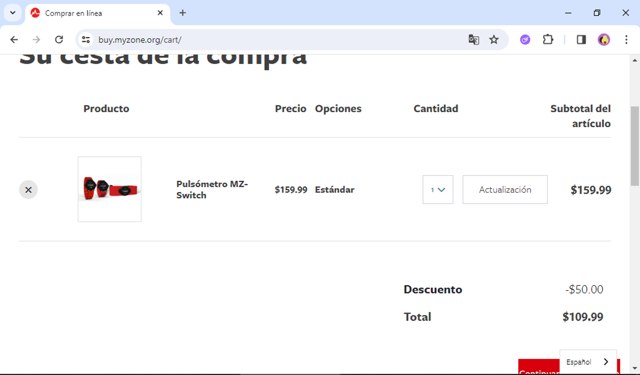The height and width of the screenshot is (375, 640).
Task: Click the Actualización update button
Action: click(505, 189)
